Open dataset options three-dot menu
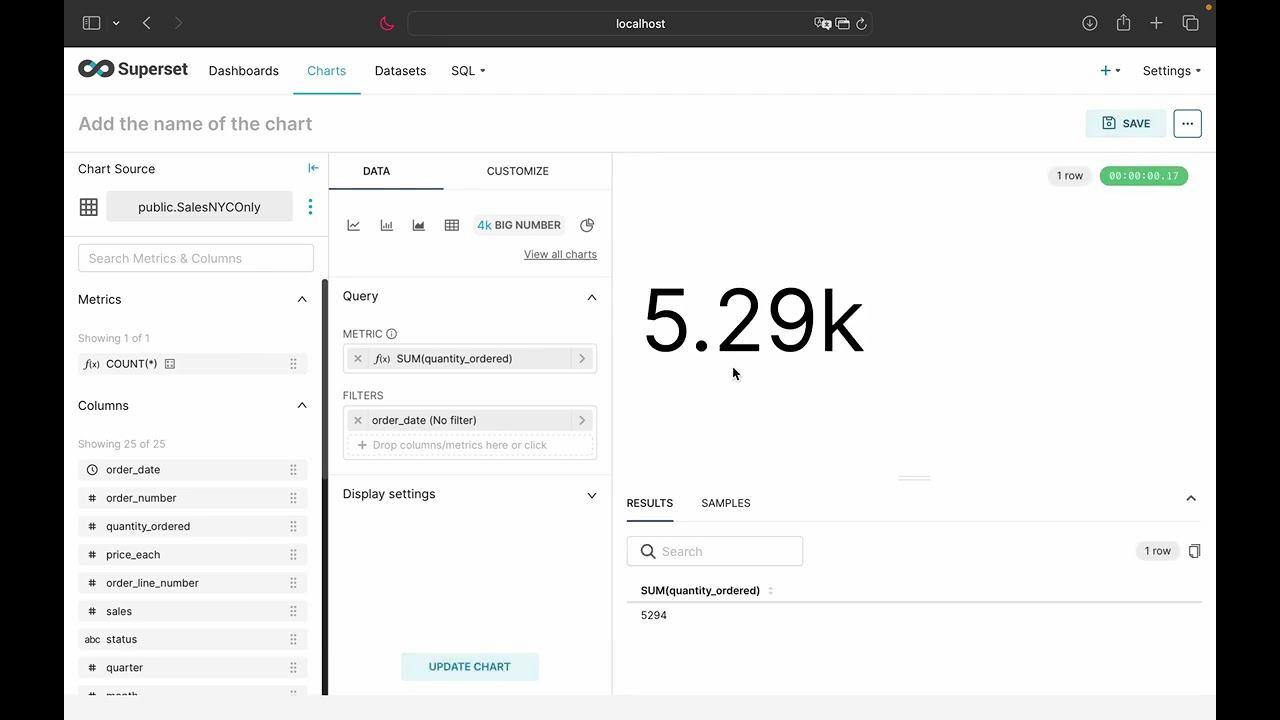 [x=310, y=207]
